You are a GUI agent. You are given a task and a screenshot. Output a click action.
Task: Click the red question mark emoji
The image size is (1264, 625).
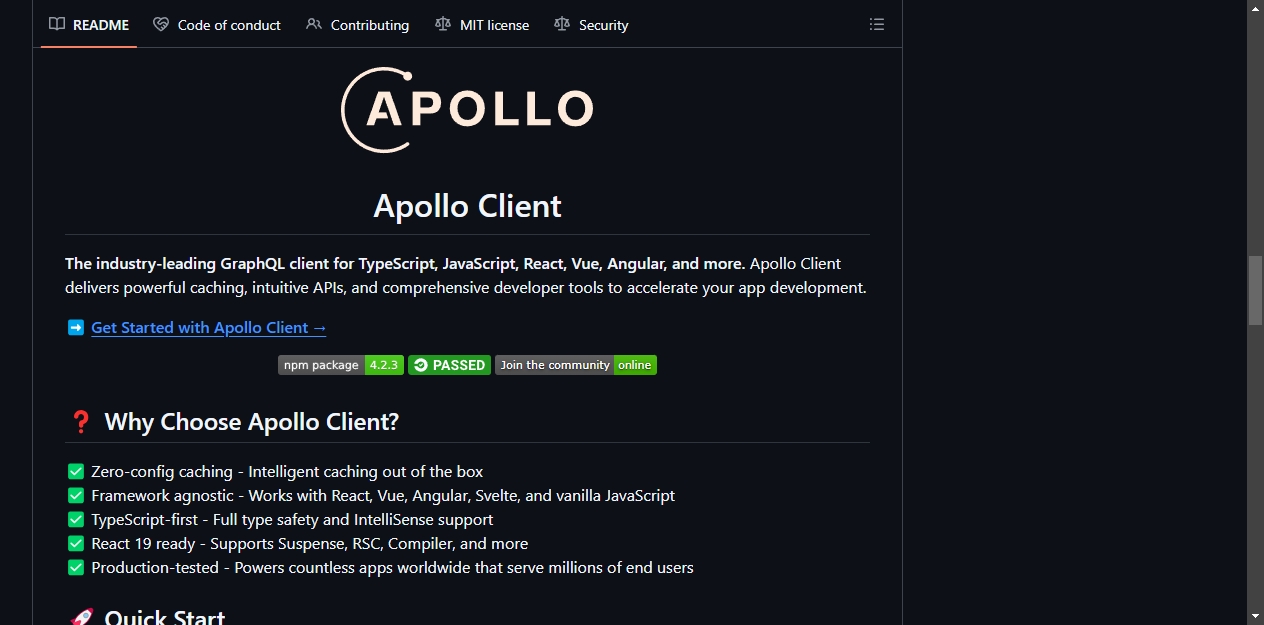(81, 422)
